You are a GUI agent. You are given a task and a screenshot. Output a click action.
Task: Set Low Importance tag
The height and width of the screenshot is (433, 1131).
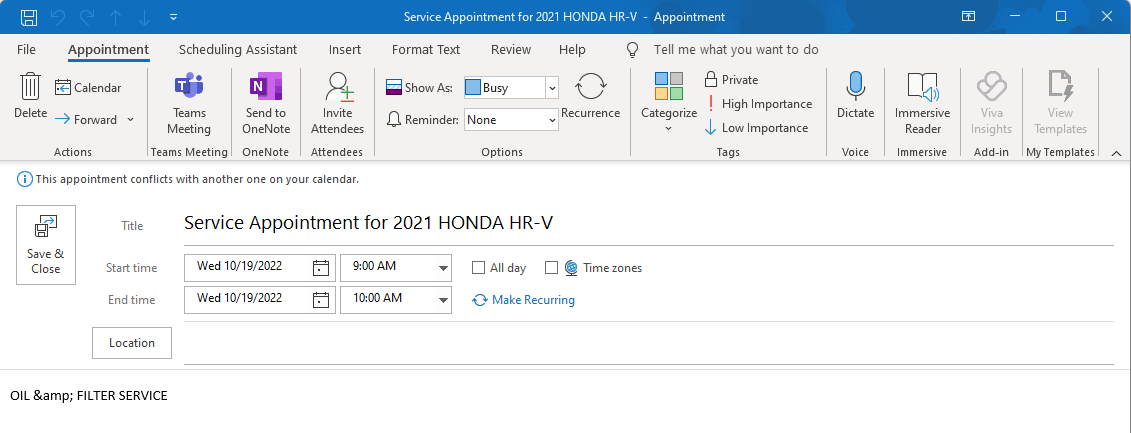[x=755, y=128]
